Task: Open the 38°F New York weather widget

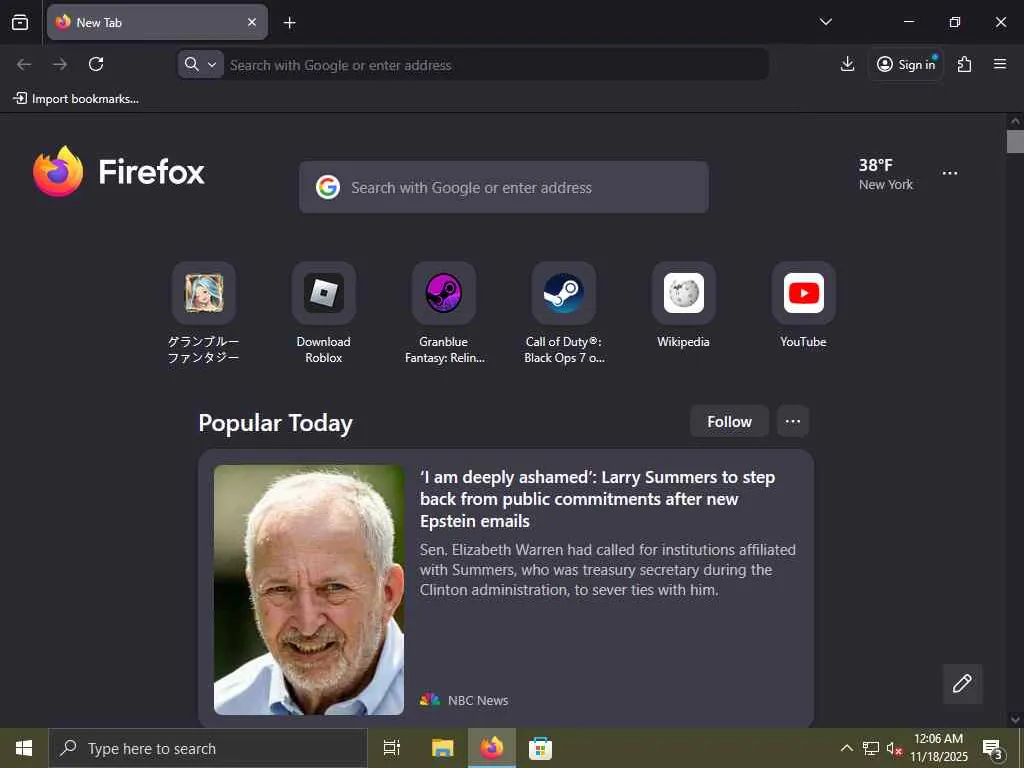Action: (x=886, y=174)
